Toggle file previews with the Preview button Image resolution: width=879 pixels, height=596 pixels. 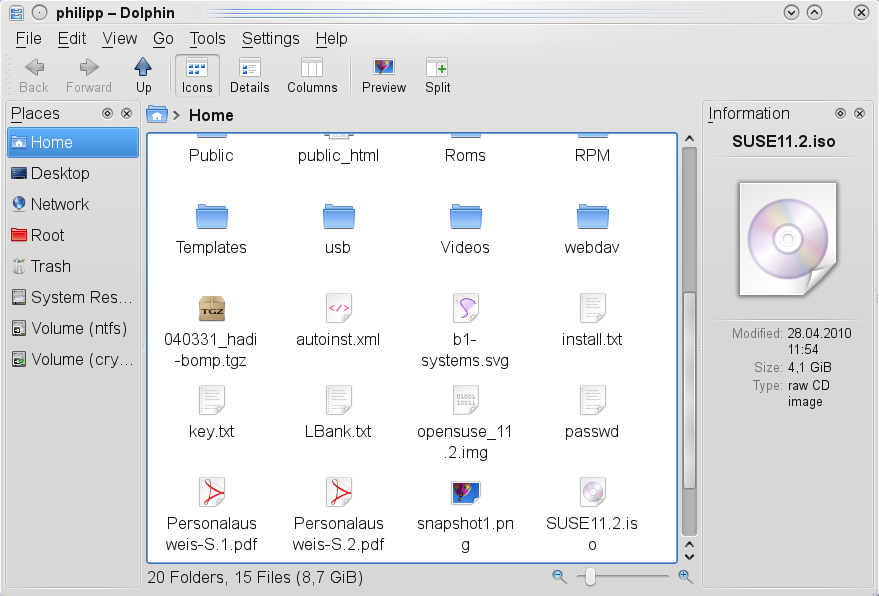click(384, 75)
